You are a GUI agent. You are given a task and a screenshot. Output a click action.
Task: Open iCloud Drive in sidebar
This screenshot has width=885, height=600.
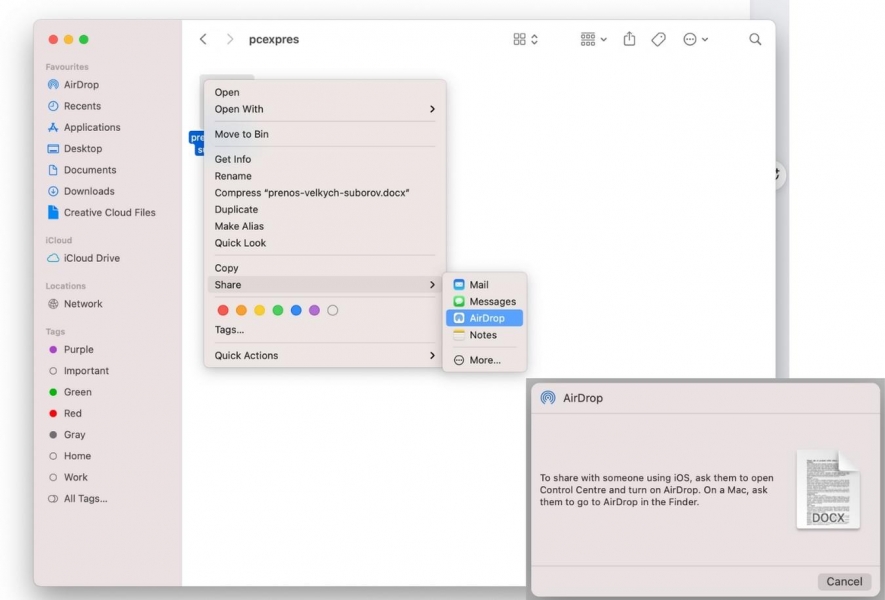tap(84, 258)
